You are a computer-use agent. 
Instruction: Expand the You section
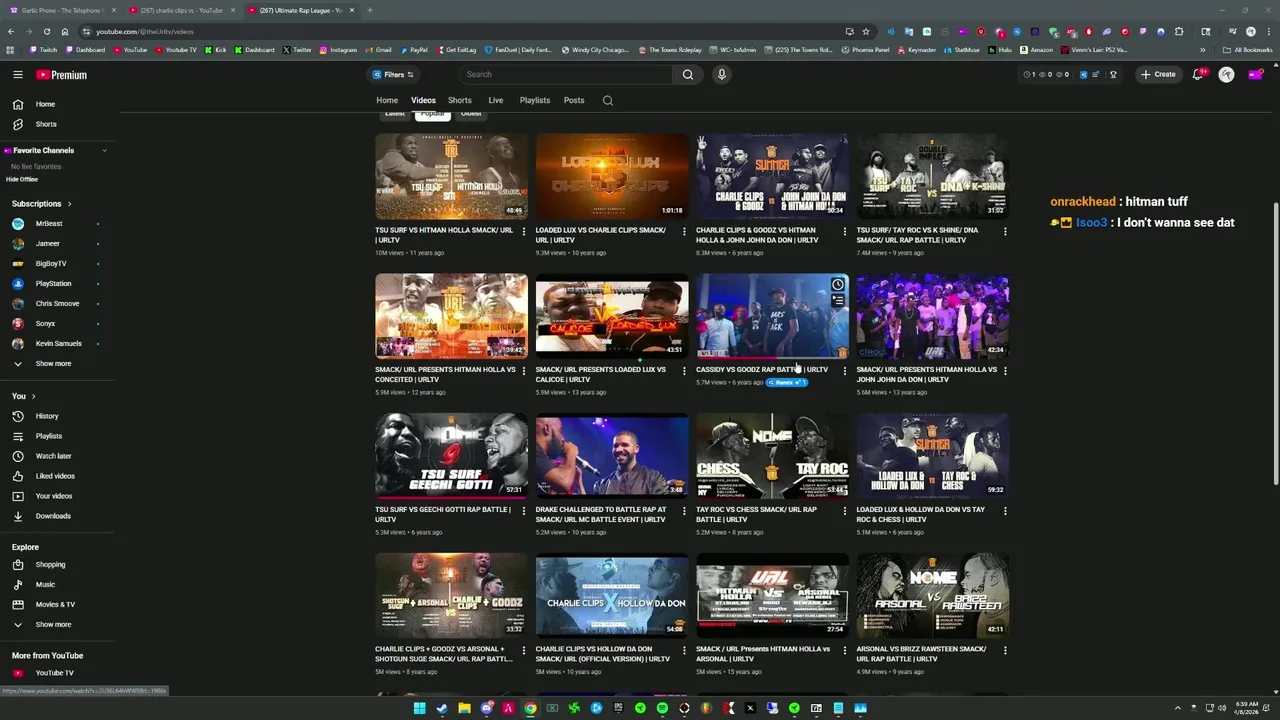(33, 396)
